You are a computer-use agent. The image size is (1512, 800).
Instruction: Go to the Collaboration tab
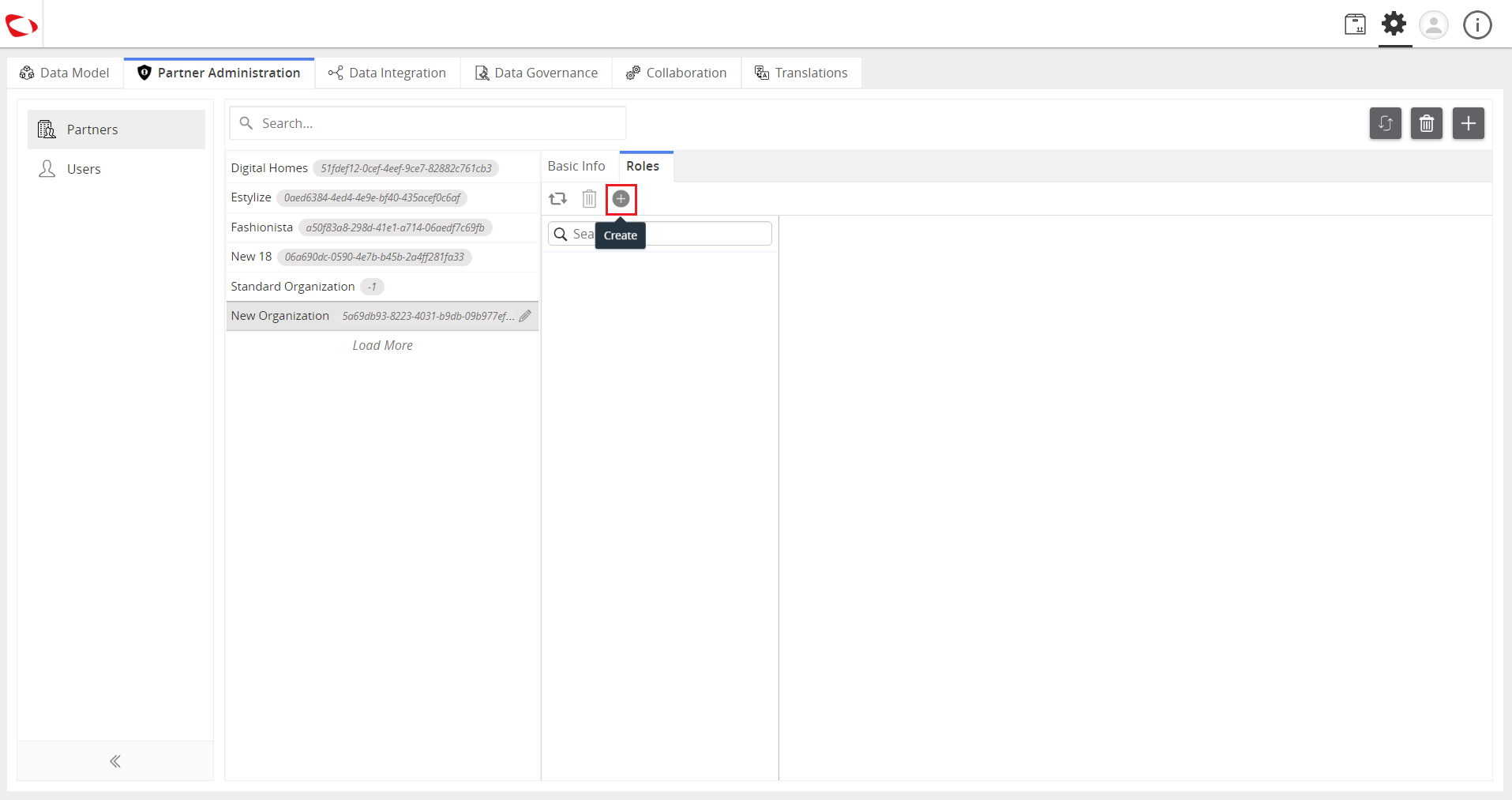click(676, 73)
